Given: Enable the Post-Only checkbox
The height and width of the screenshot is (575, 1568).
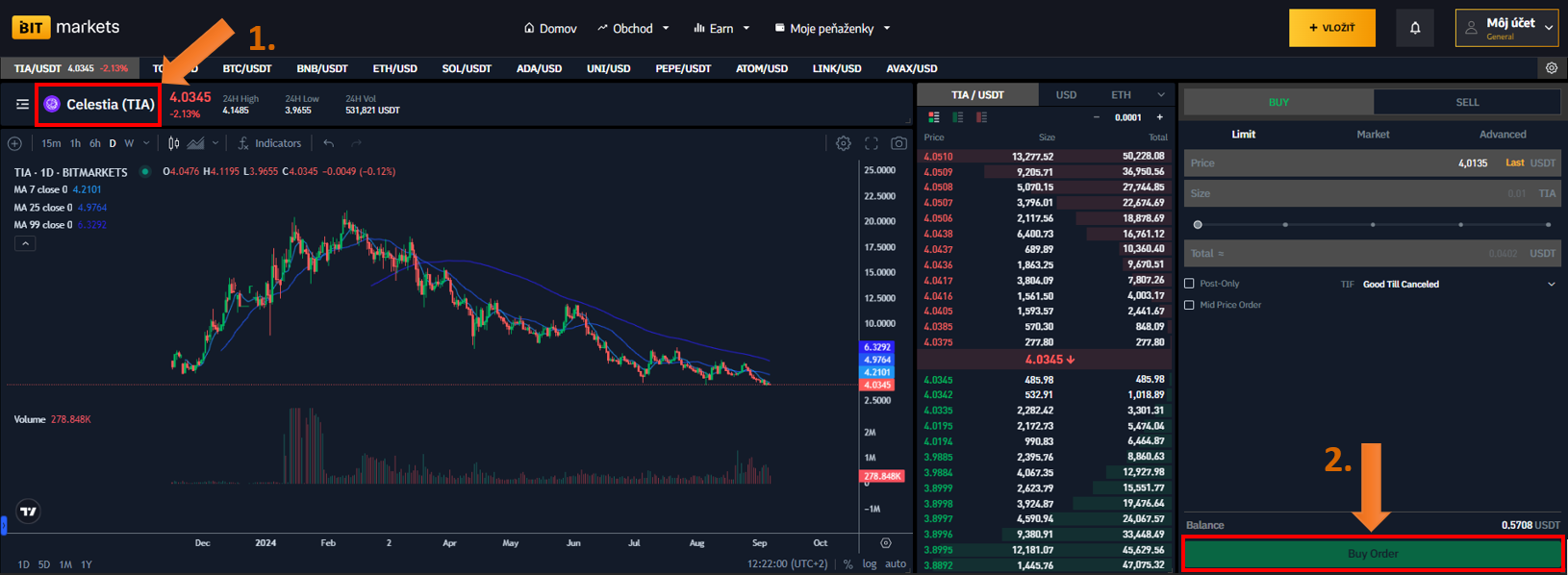Looking at the screenshot, I should [x=1189, y=284].
